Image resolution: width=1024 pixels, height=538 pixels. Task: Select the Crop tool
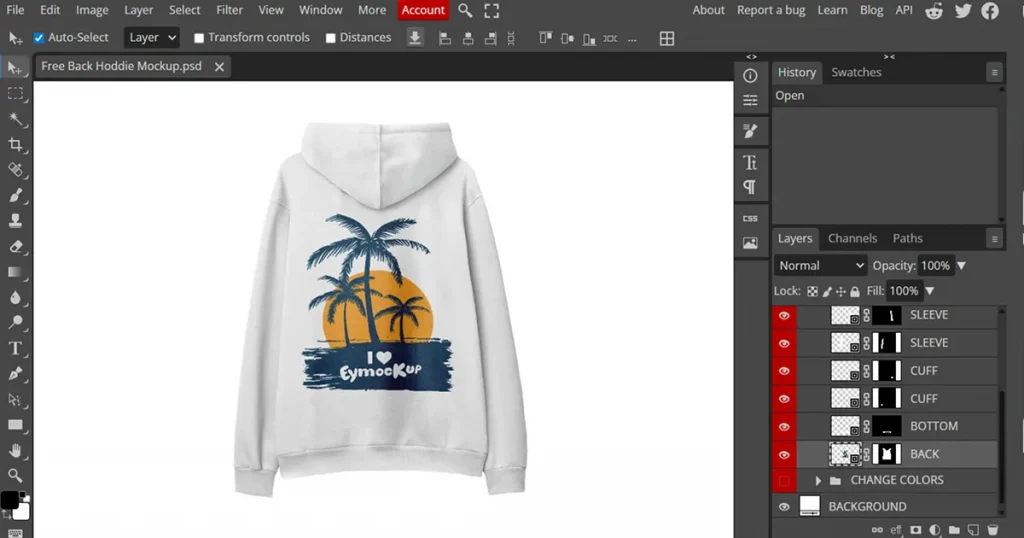[x=15, y=144]
